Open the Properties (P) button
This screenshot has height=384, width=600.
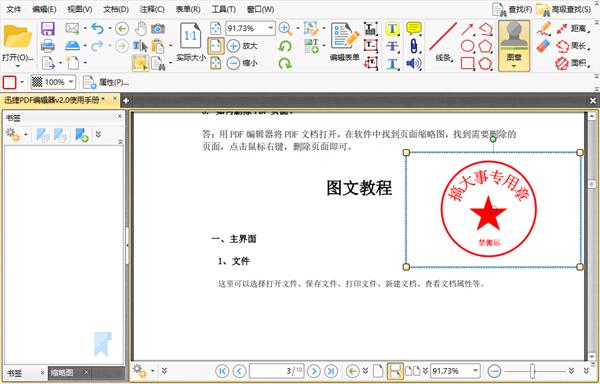106,82
